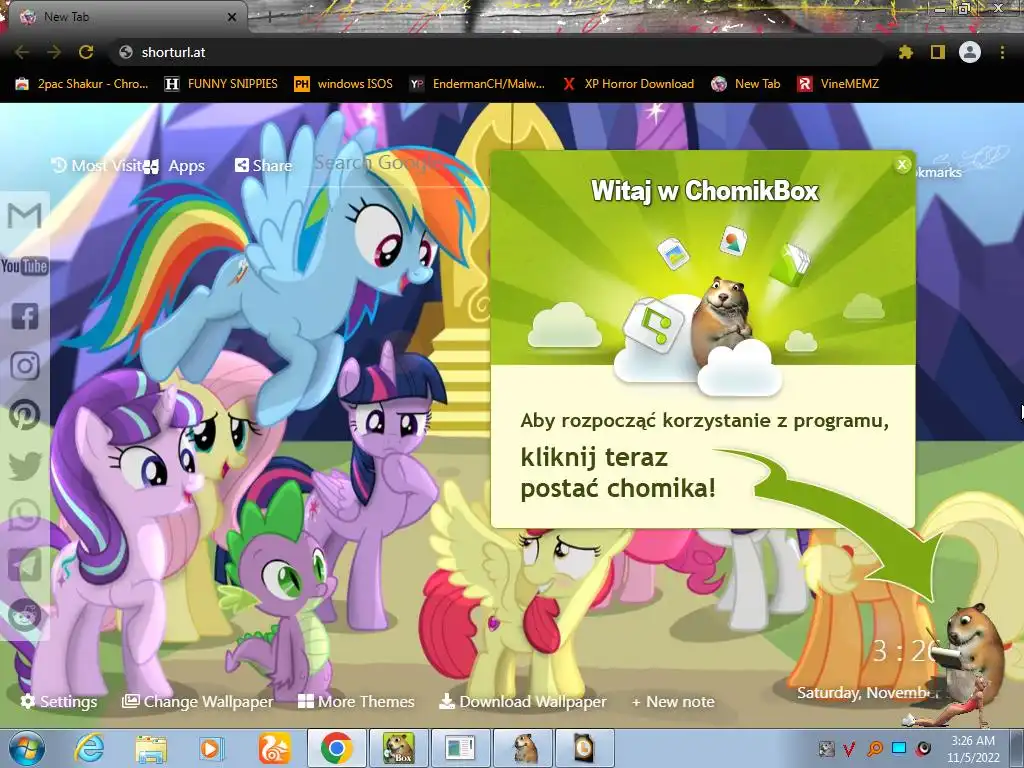Go forward in Chrome

54,52
